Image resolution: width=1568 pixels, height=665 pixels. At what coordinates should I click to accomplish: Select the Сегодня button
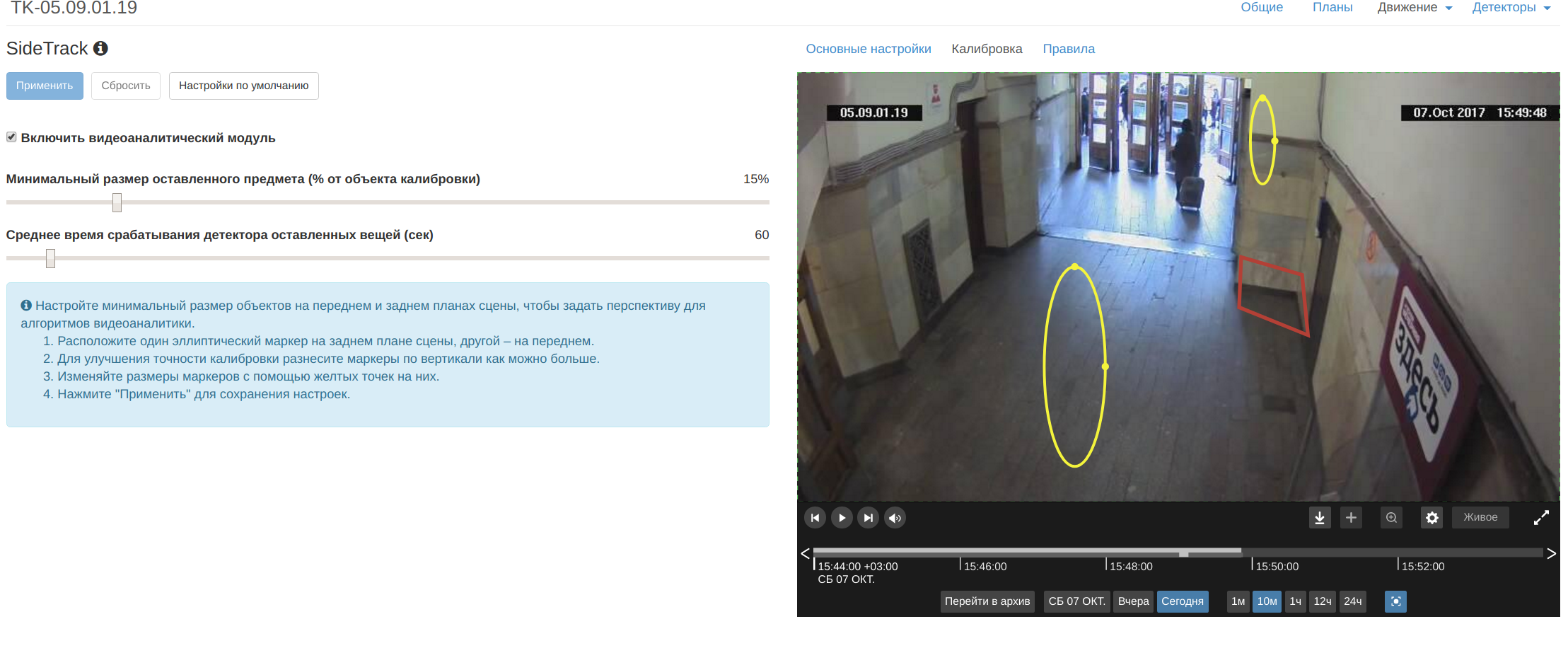(x=1183, y=601)
